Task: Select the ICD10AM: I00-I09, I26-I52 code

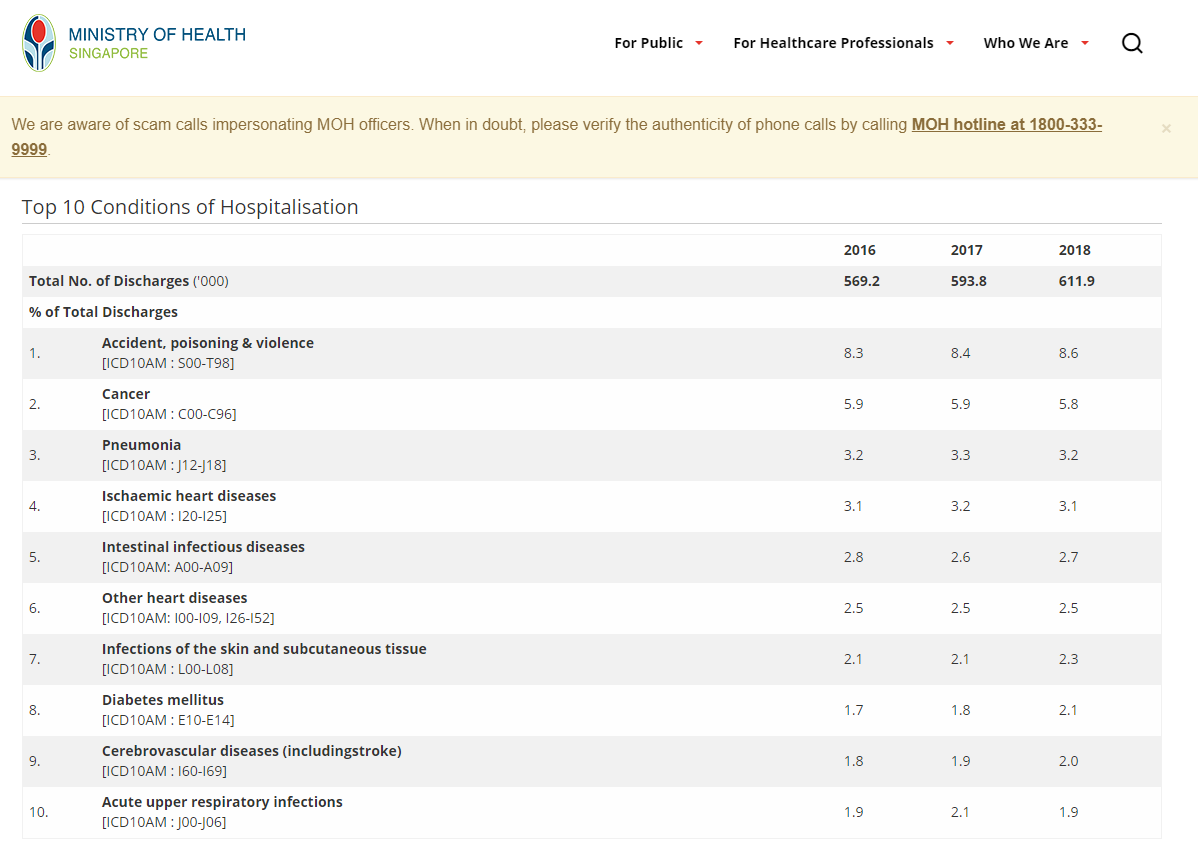Action: click(x=188, y=618)
